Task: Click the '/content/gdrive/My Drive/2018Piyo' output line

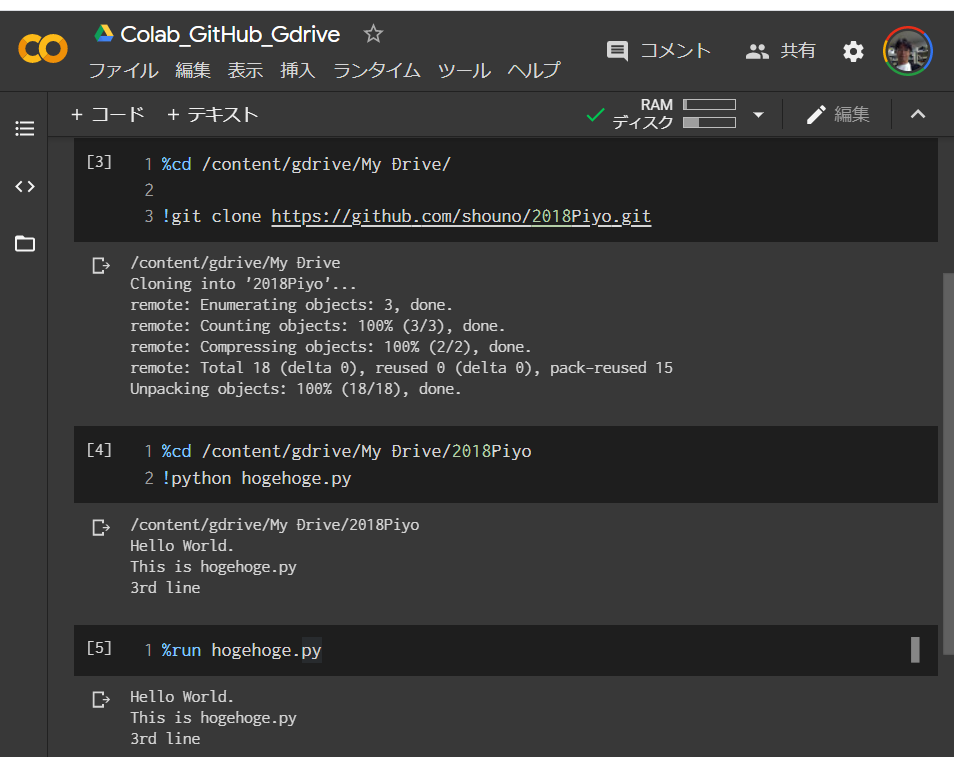Action: coord(274,525)
